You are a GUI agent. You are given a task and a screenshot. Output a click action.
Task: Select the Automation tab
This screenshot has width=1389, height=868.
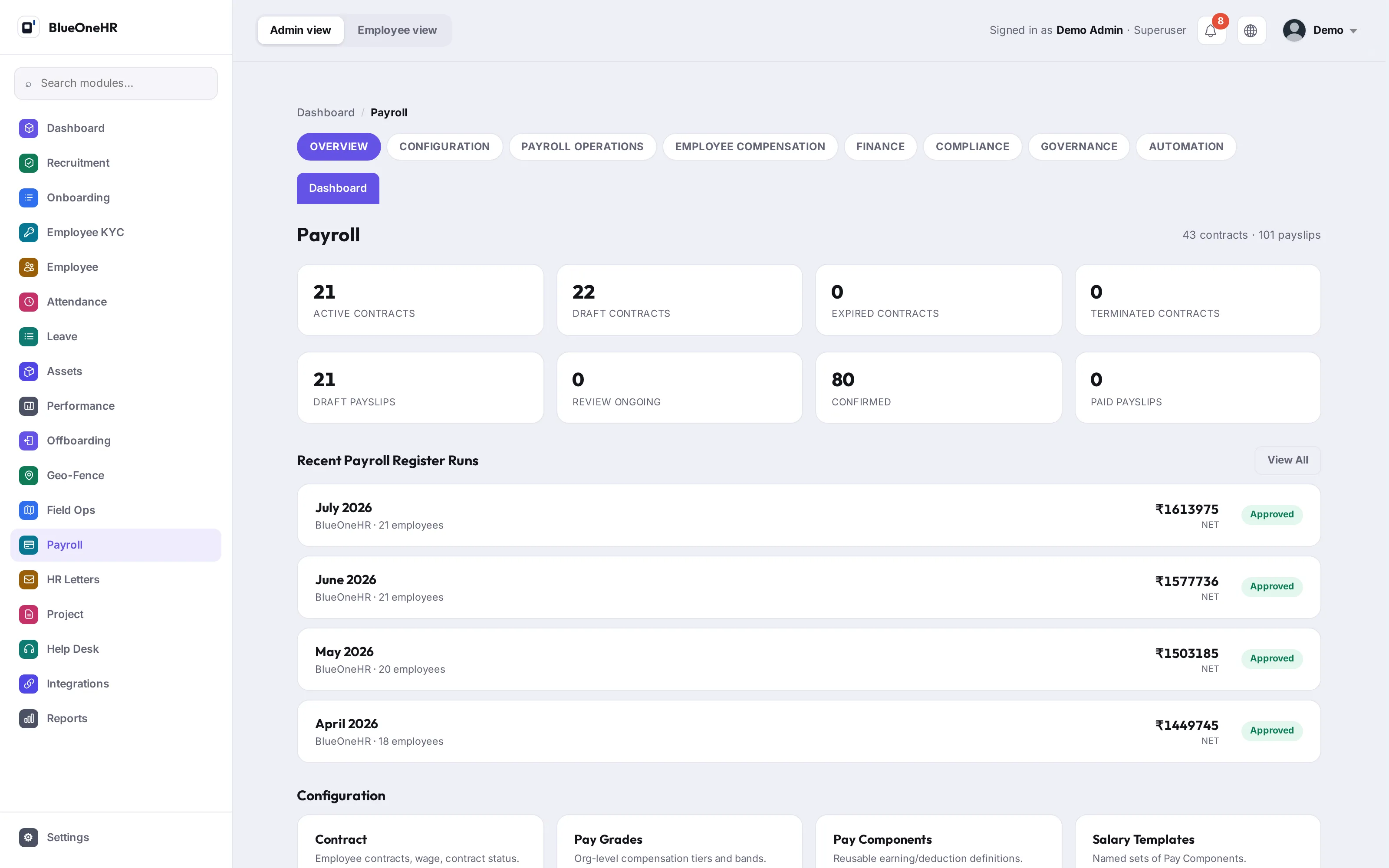pos(1186,146)
